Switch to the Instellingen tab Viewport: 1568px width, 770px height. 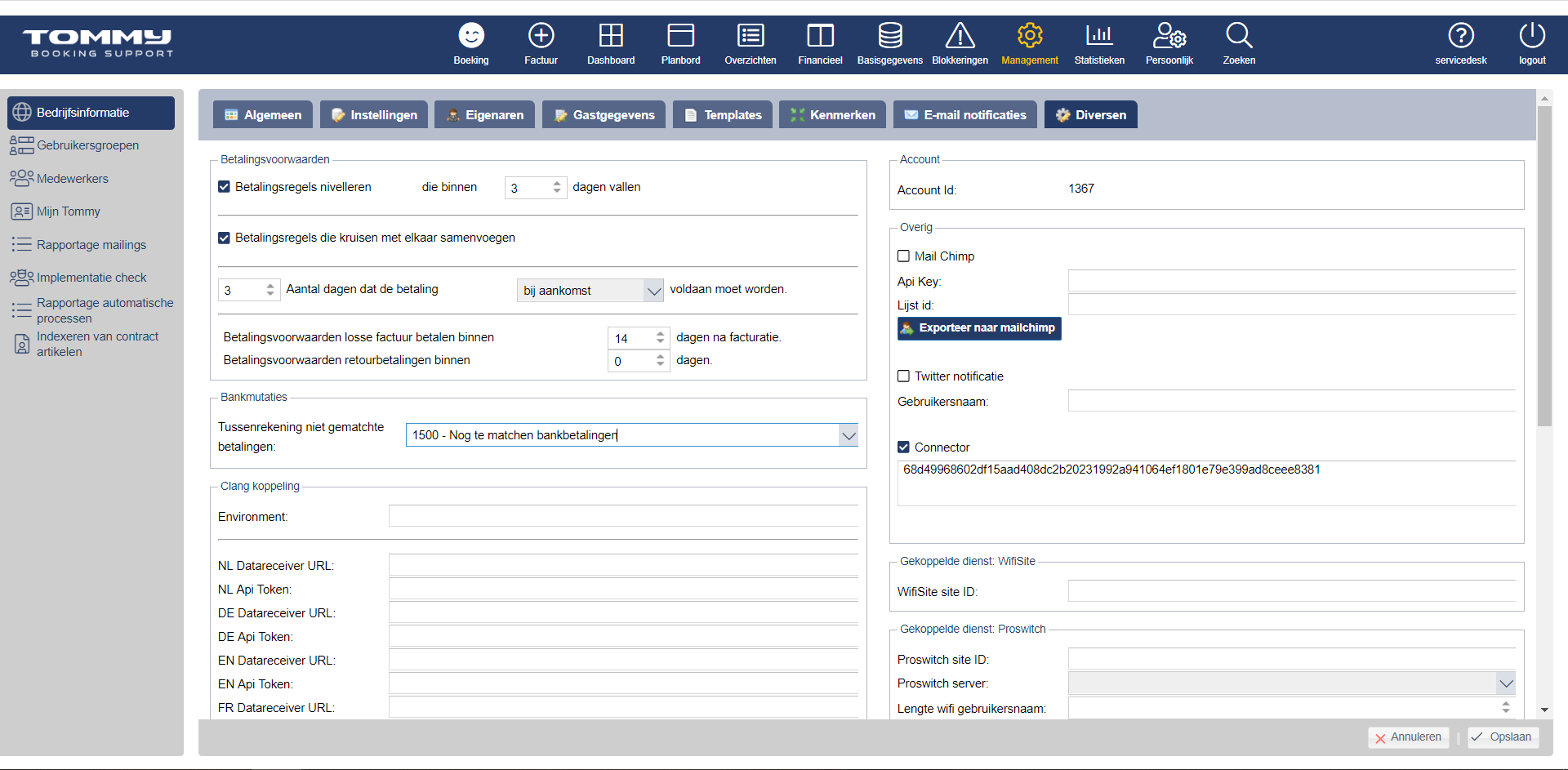(x=374, y=115)
